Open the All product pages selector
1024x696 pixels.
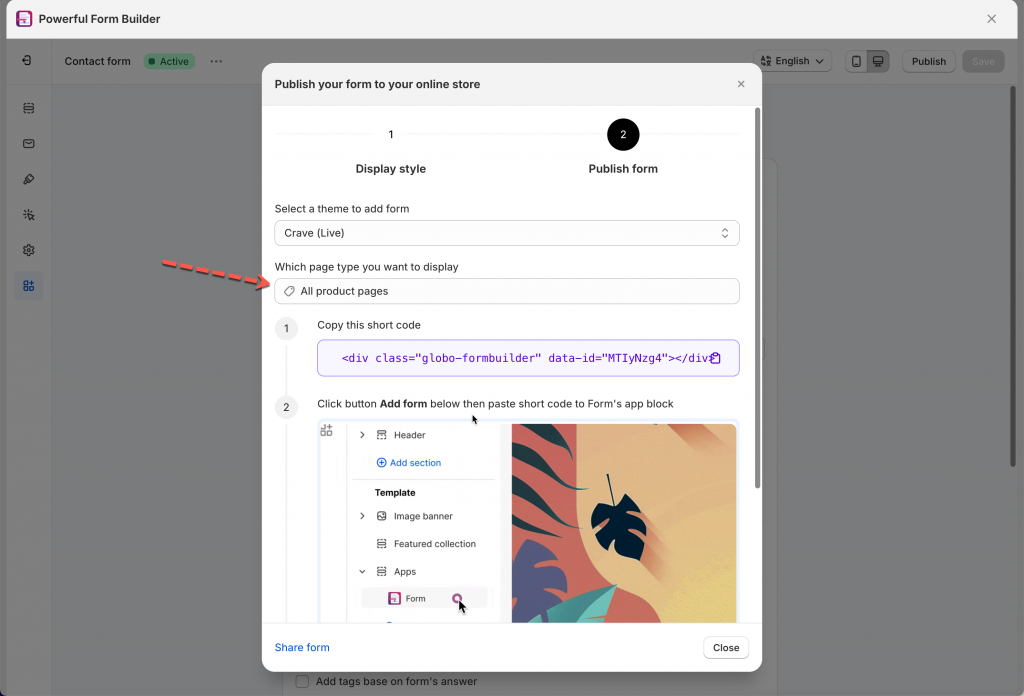(x=507, y=291)
